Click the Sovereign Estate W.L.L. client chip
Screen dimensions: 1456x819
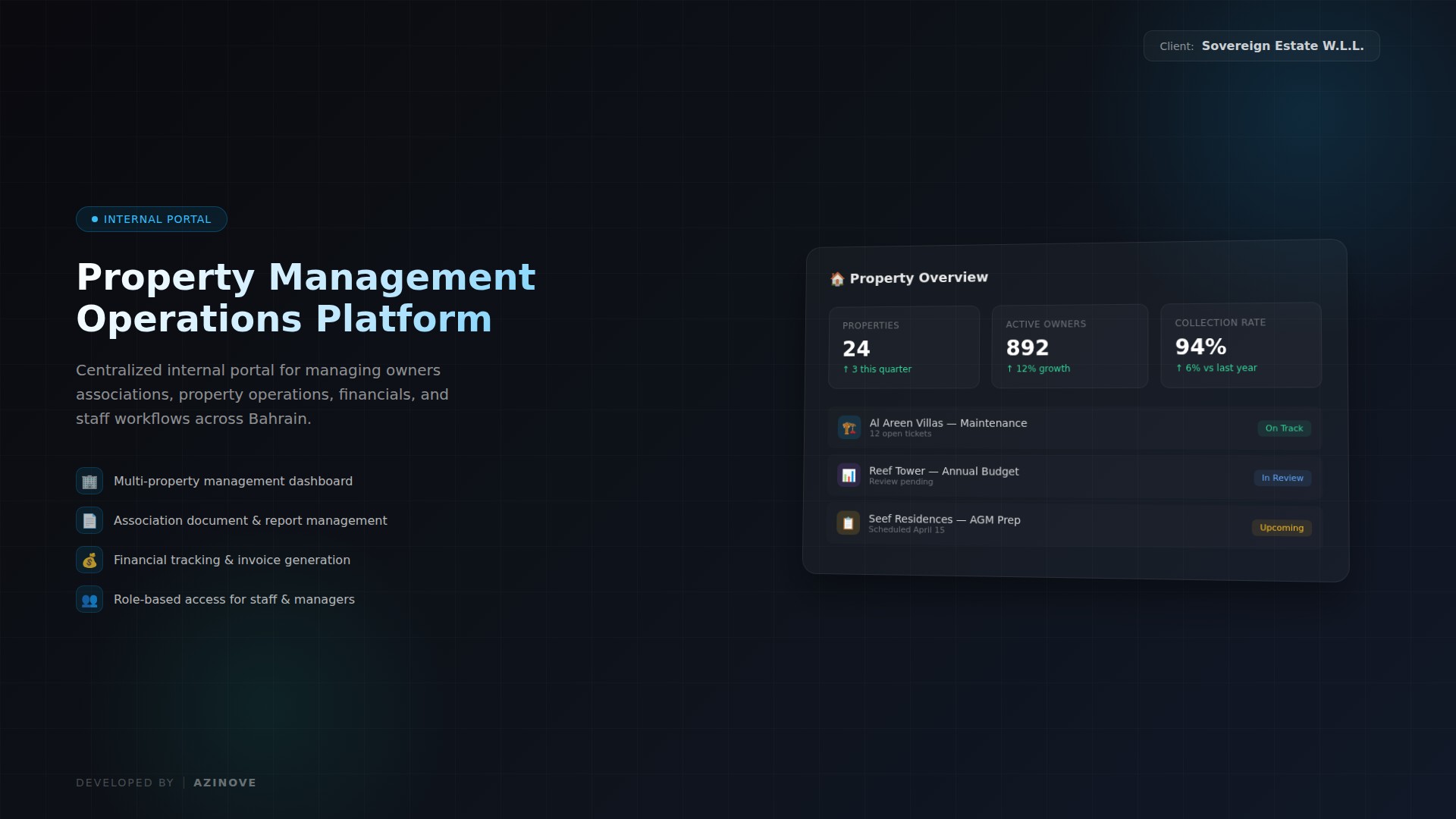click(x=1261, y=46)
